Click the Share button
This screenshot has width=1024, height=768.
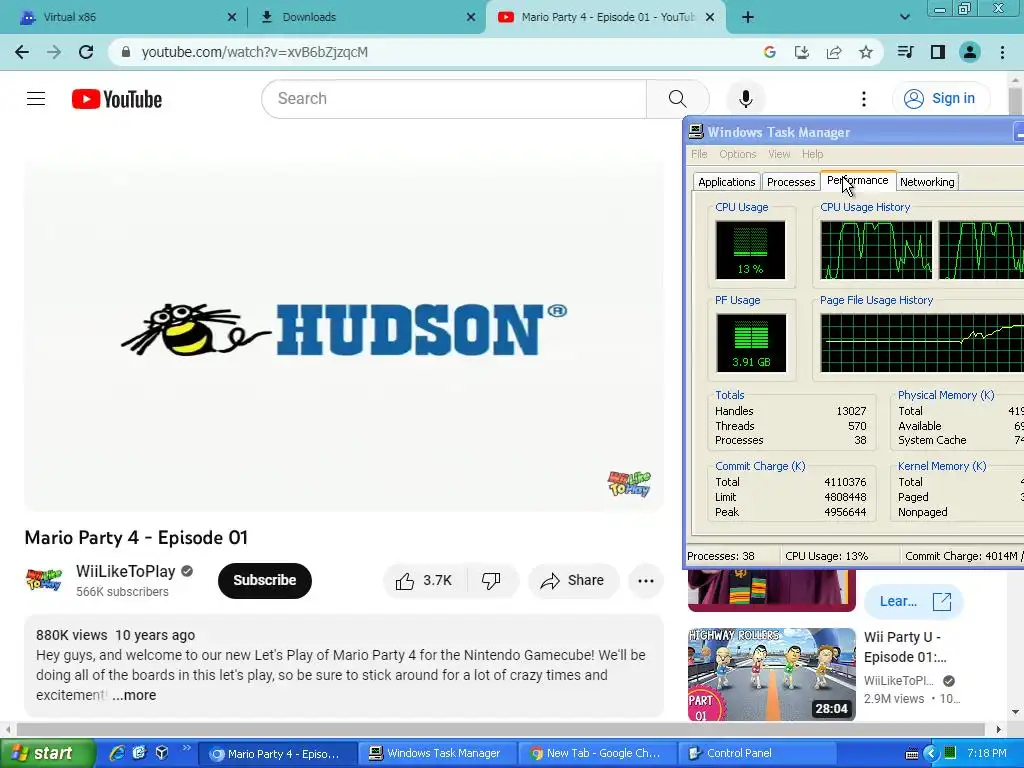573,580
